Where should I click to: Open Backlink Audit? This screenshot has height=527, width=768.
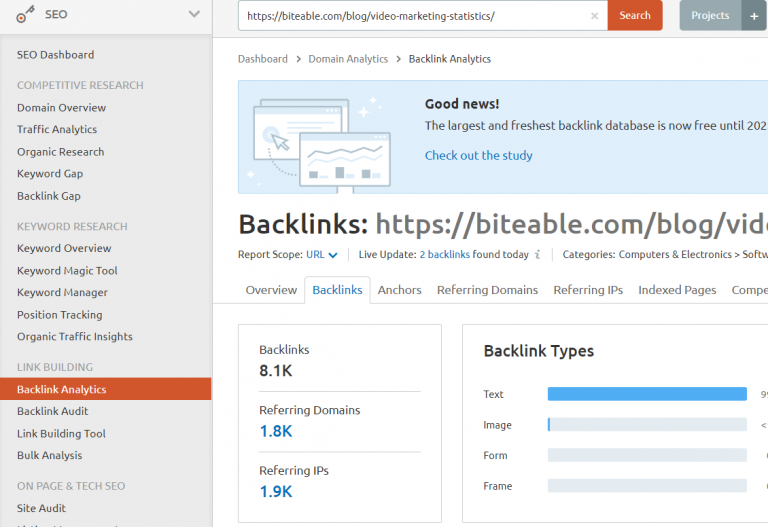point(52,411)
